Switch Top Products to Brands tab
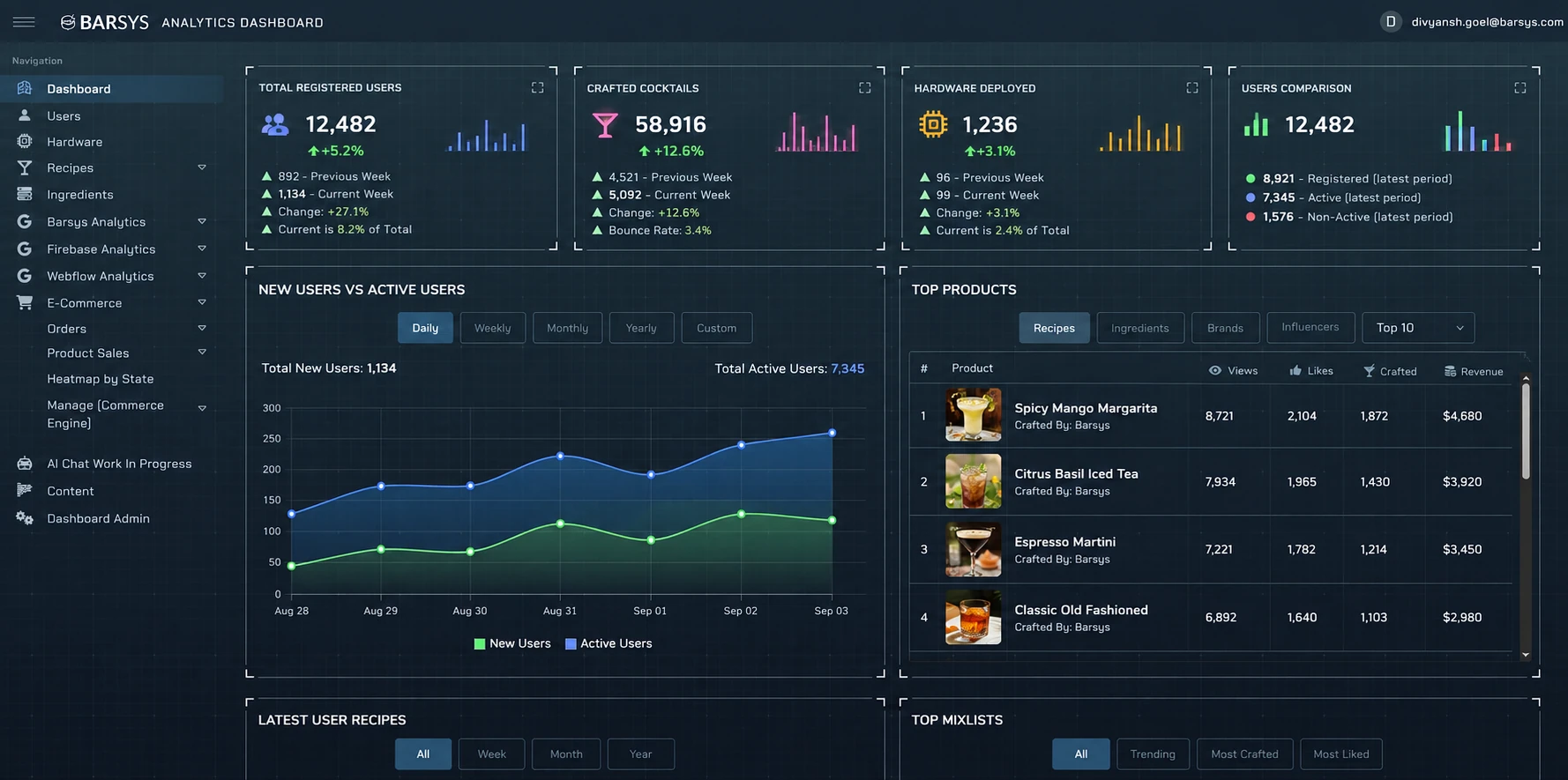 (x=1225, y=328)
